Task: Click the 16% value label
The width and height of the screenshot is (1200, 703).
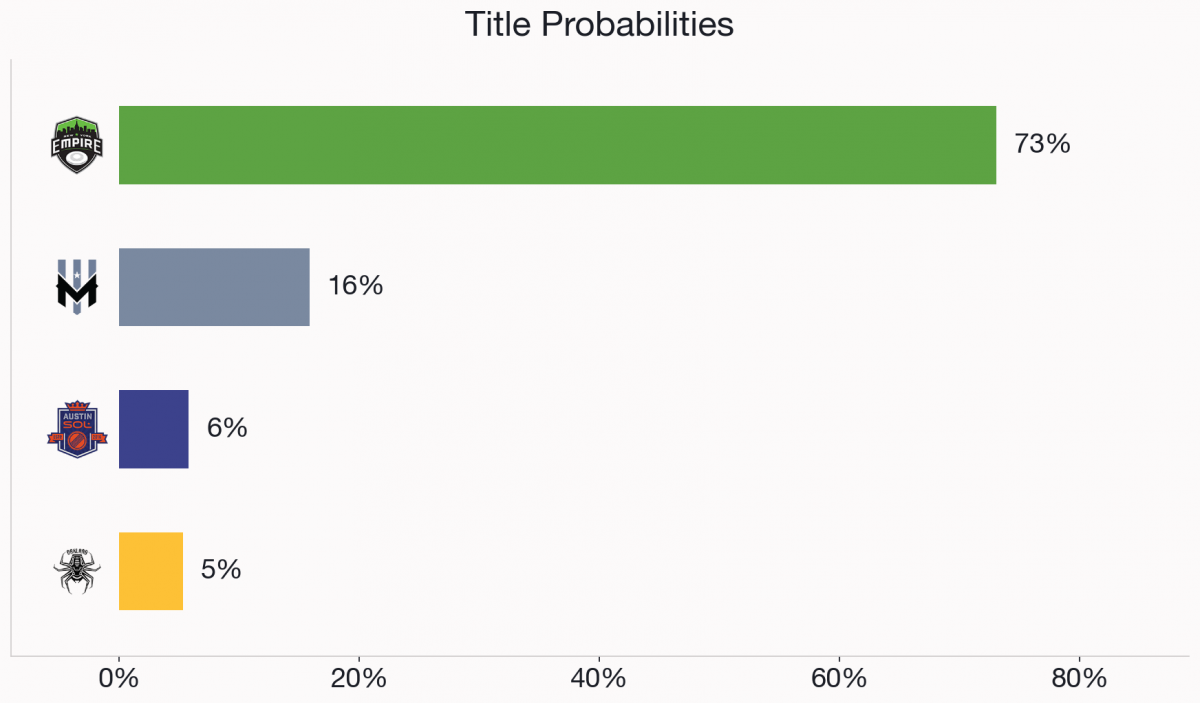Action: 356,286
